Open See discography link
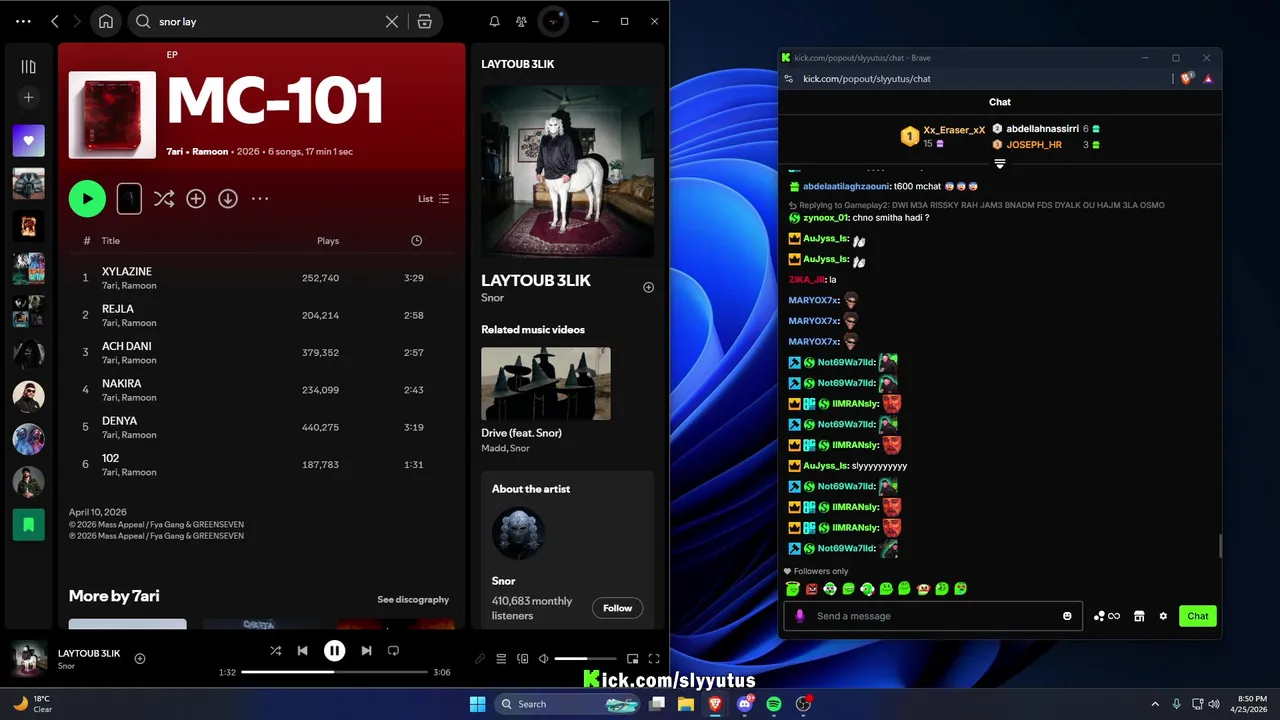1280x720 pixels. click(413, 600)
